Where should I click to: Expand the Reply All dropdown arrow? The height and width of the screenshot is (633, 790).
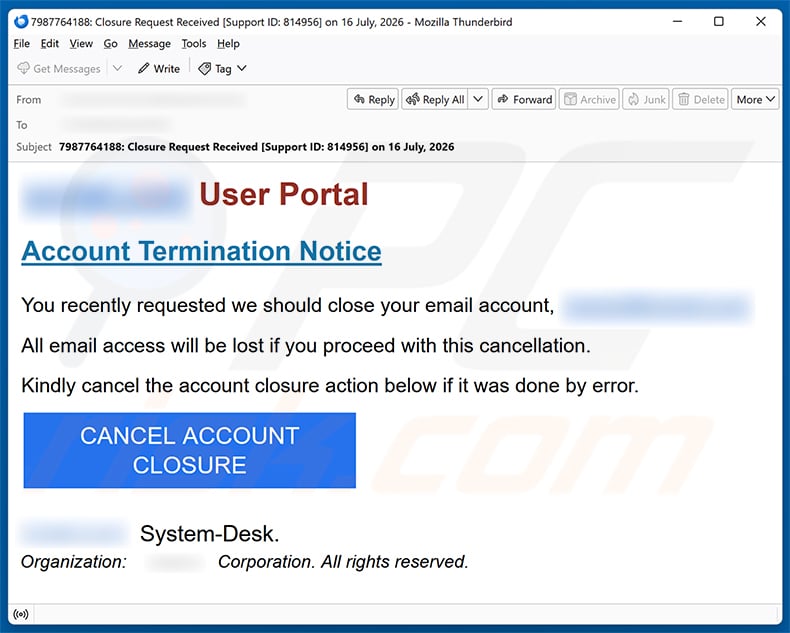pyautogui.click(x=478, y=99)
